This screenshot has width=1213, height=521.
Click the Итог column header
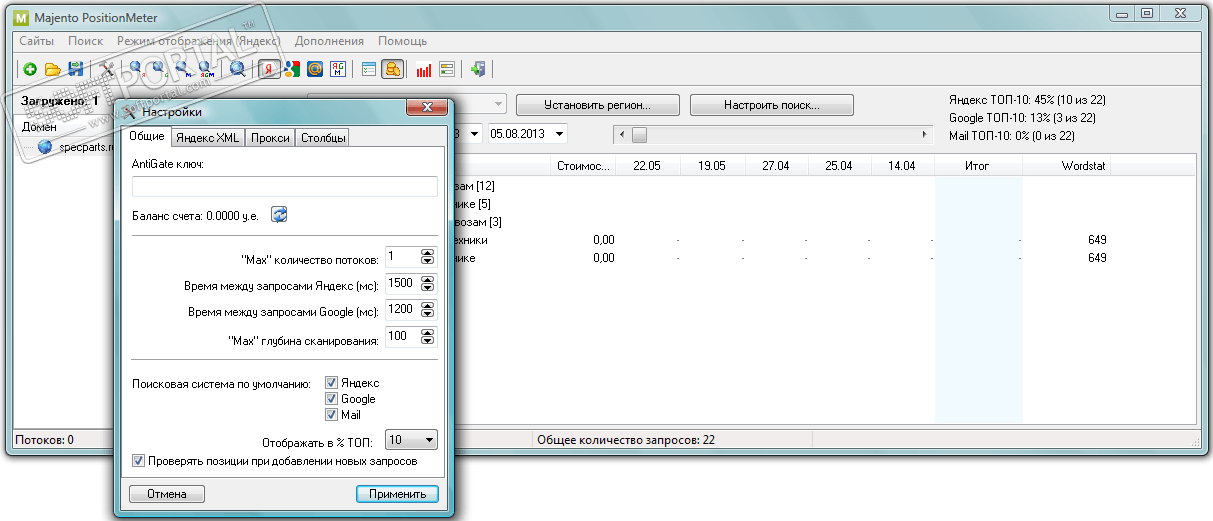pyautogui.click(x=978, y=166)
